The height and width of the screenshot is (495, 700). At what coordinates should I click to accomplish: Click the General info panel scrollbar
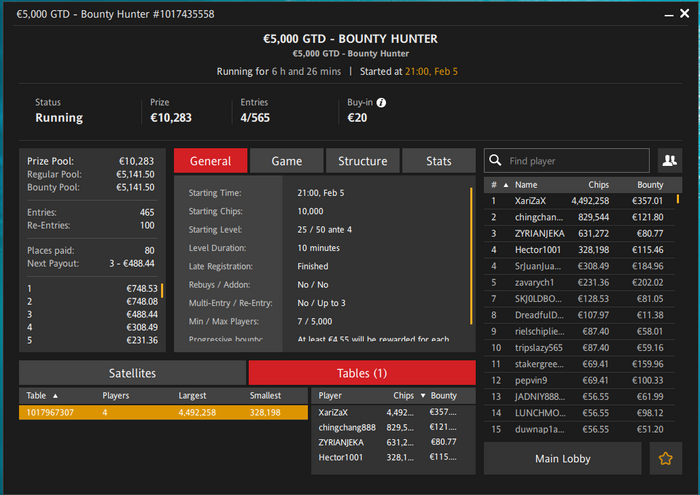[471, 256]
